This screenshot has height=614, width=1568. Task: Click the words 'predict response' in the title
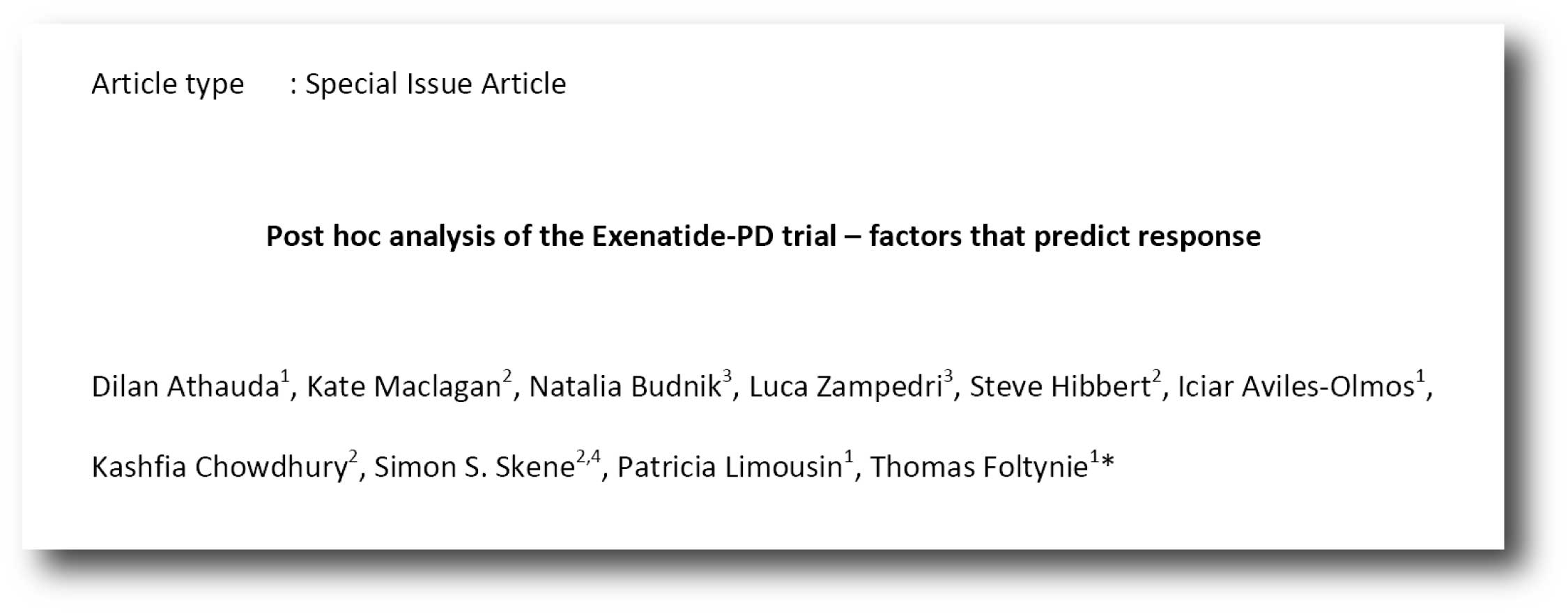coord(1147,236)
